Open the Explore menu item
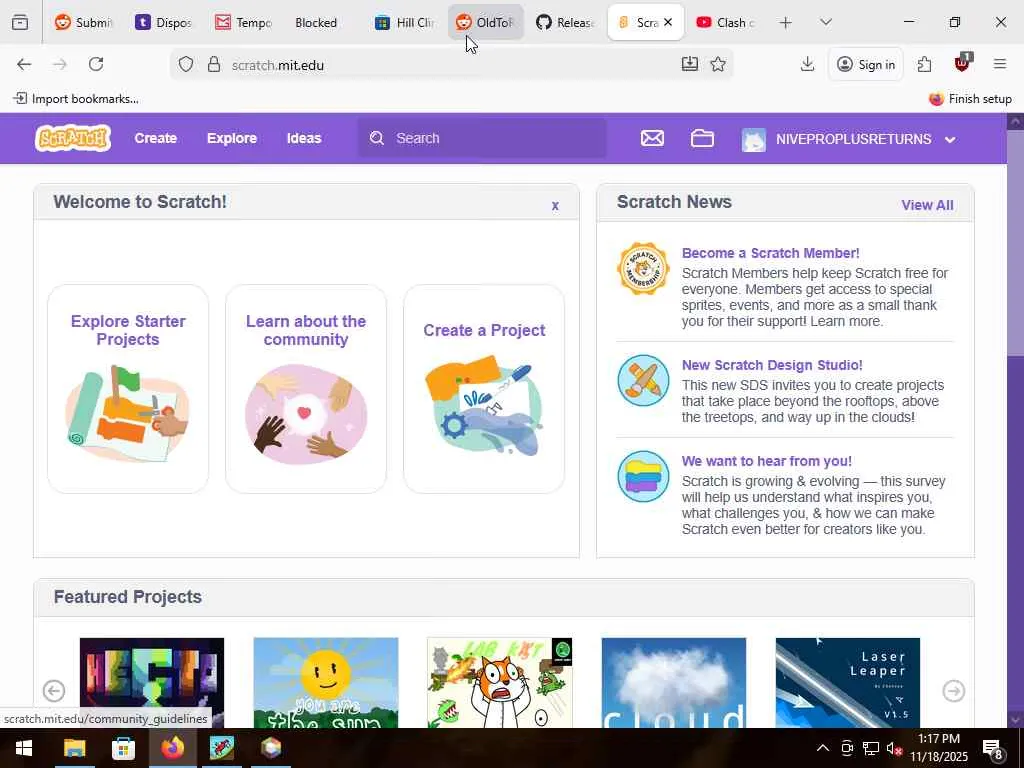Screen dimensions: 1024x768 pyautogui.click(x=232, y=138)
